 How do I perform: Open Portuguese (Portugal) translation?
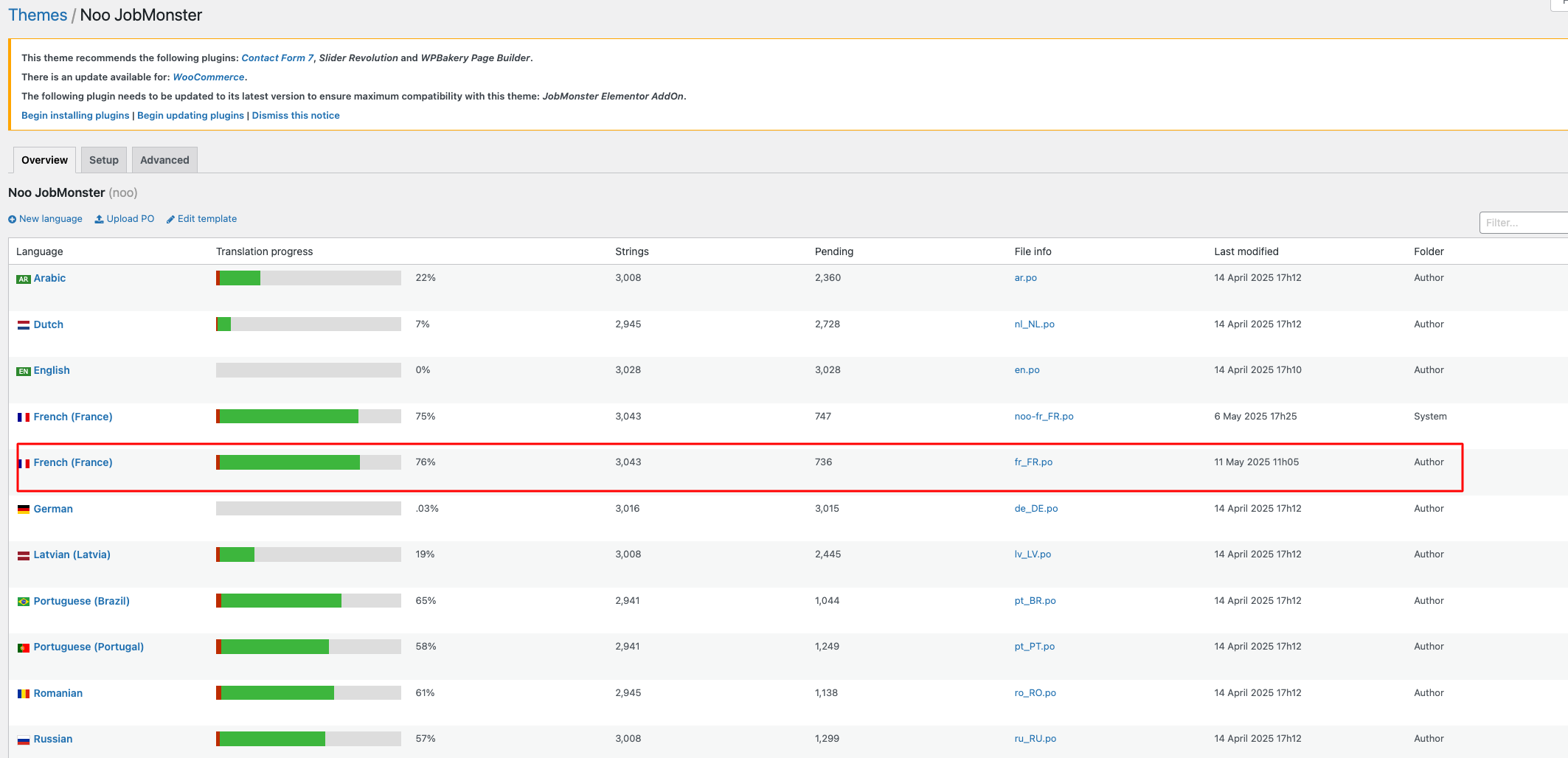[x=89, y=647]
